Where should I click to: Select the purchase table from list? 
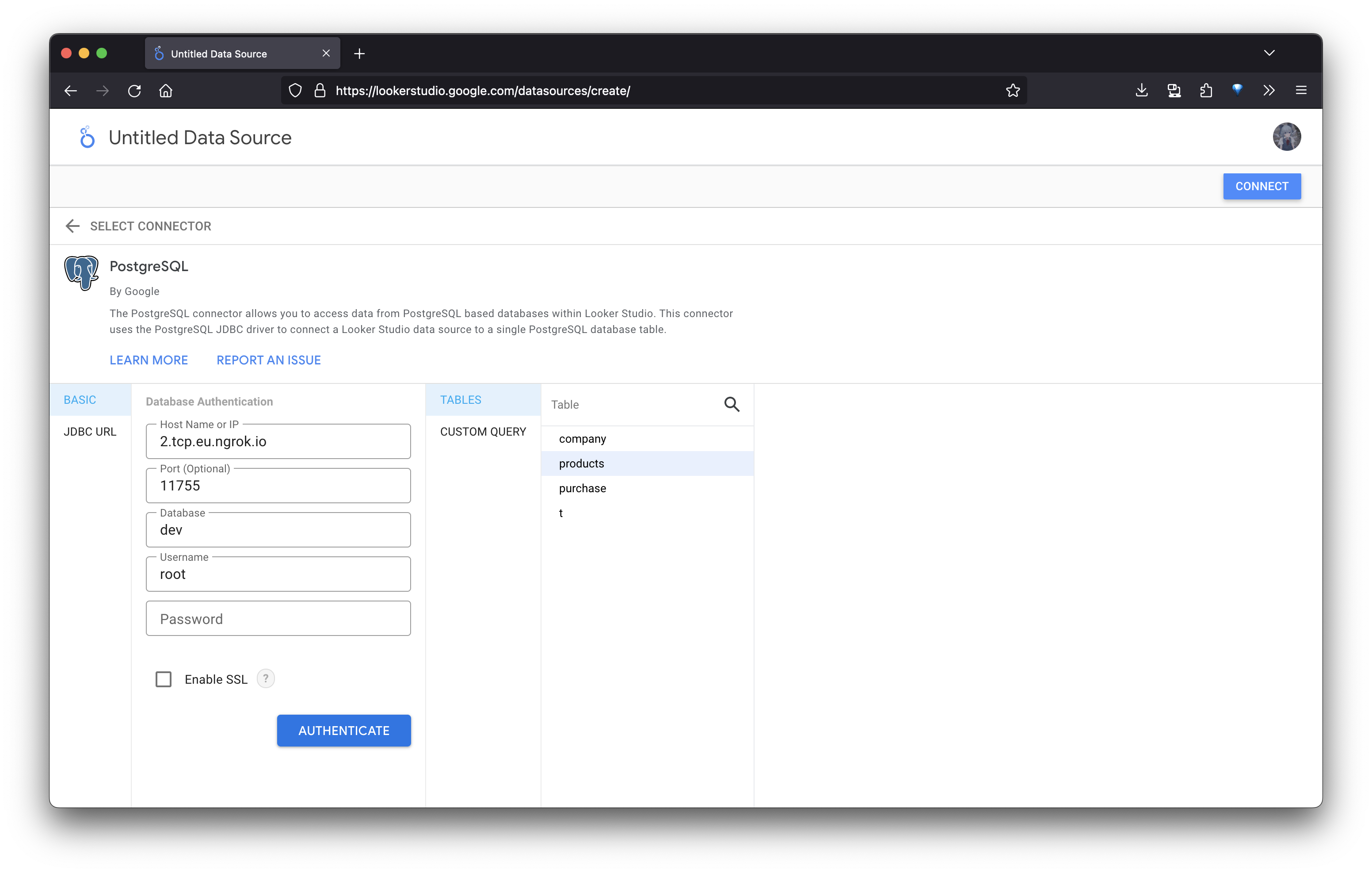pos(582,488)
